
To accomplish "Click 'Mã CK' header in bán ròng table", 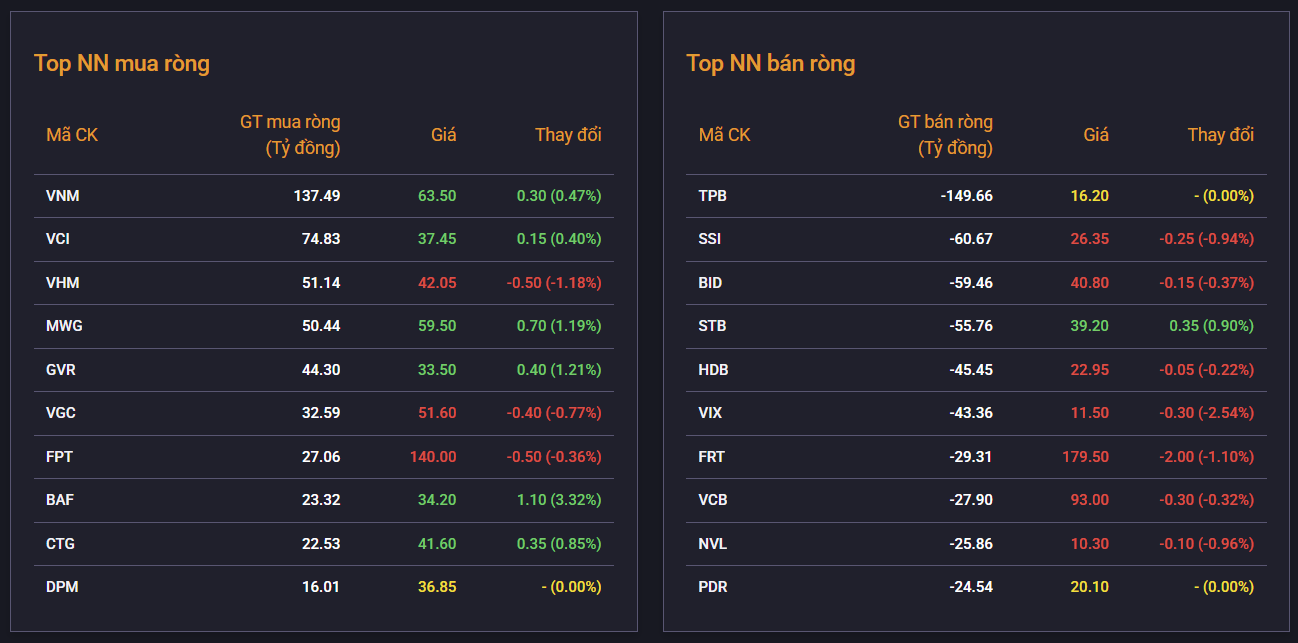I will coord(724,135).
